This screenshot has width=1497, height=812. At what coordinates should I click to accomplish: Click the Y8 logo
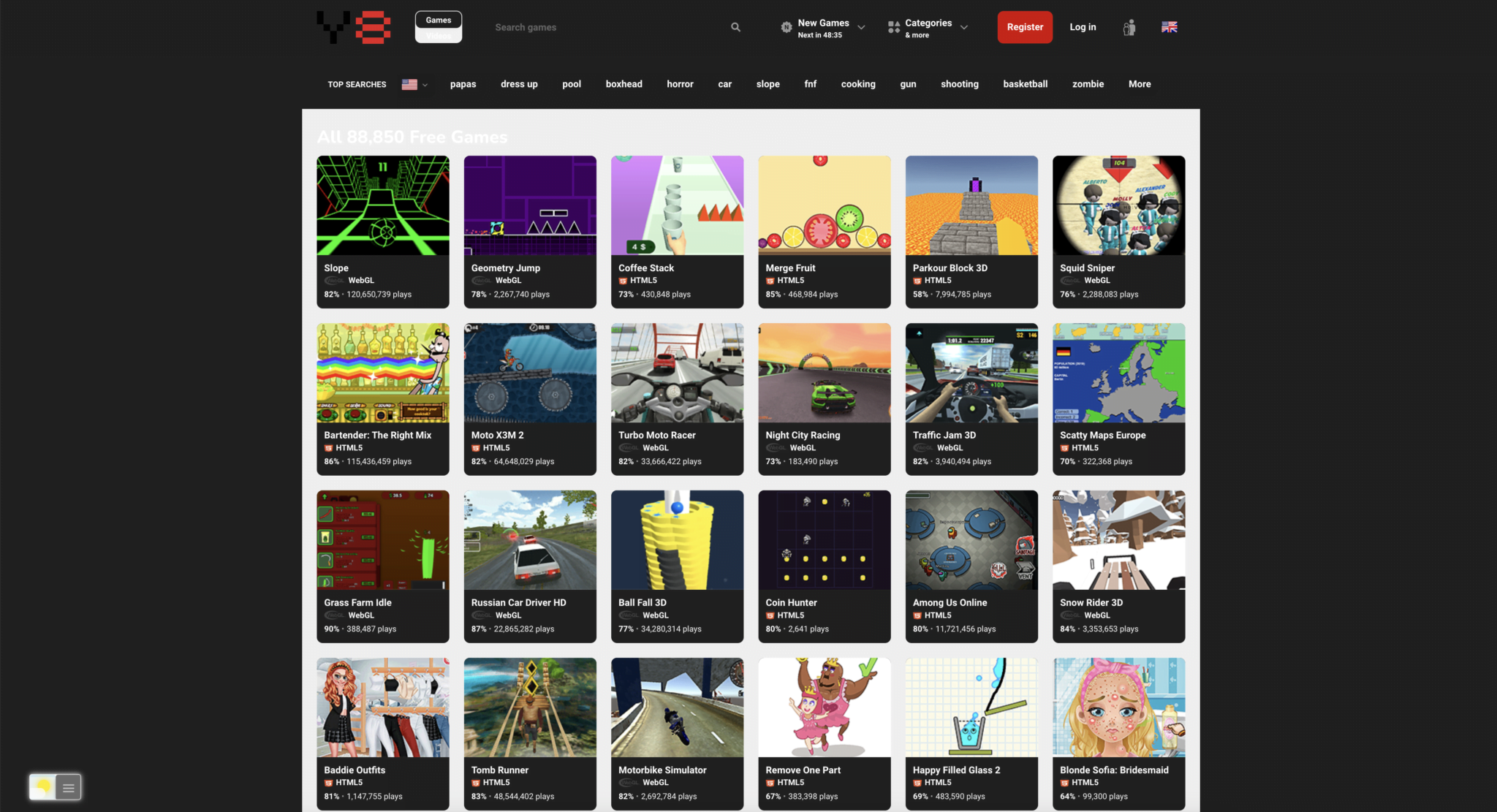[x=353, y=27]
